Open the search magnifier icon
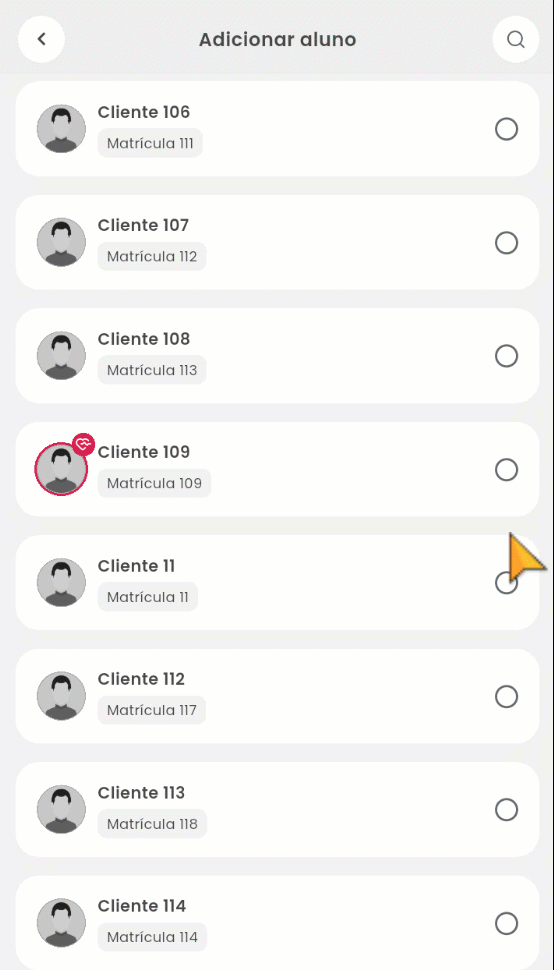This screenshot has width=554, height=970. coord(516,40)
